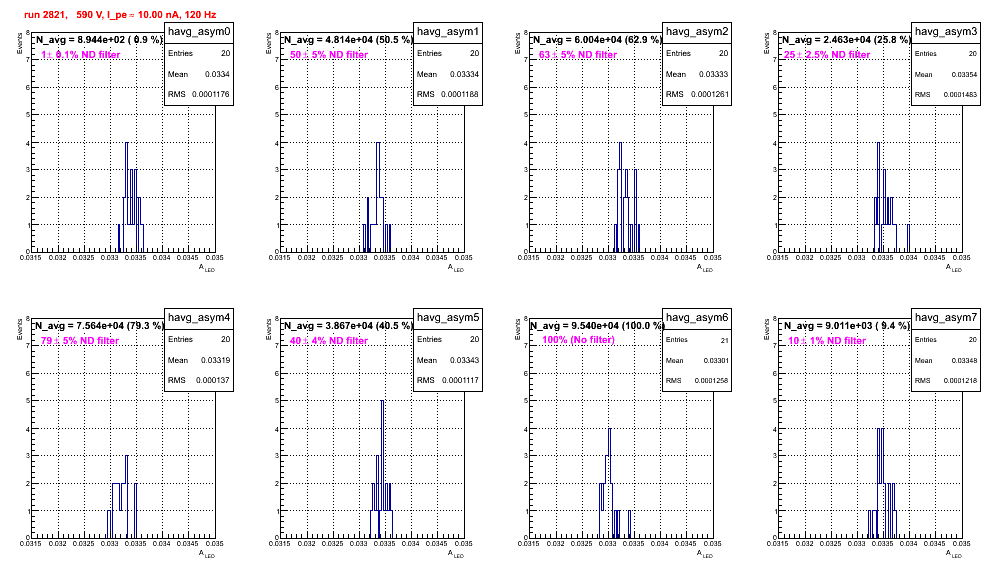Click the A_LED x-axis title under havg_asym7 plot

pyautogui.click(x=954, y=554)
